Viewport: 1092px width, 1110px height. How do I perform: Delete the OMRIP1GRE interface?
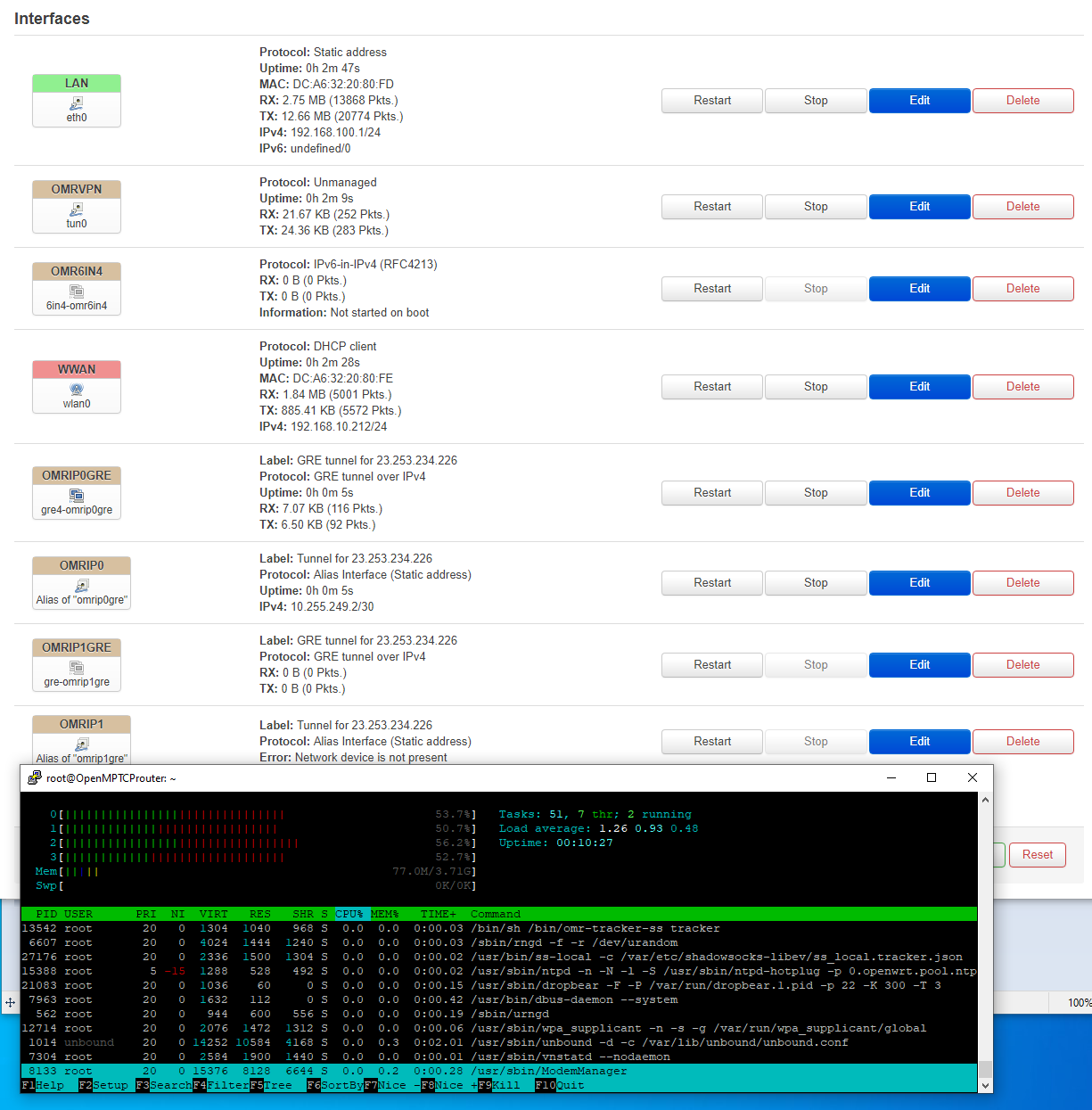point(1023,665)
